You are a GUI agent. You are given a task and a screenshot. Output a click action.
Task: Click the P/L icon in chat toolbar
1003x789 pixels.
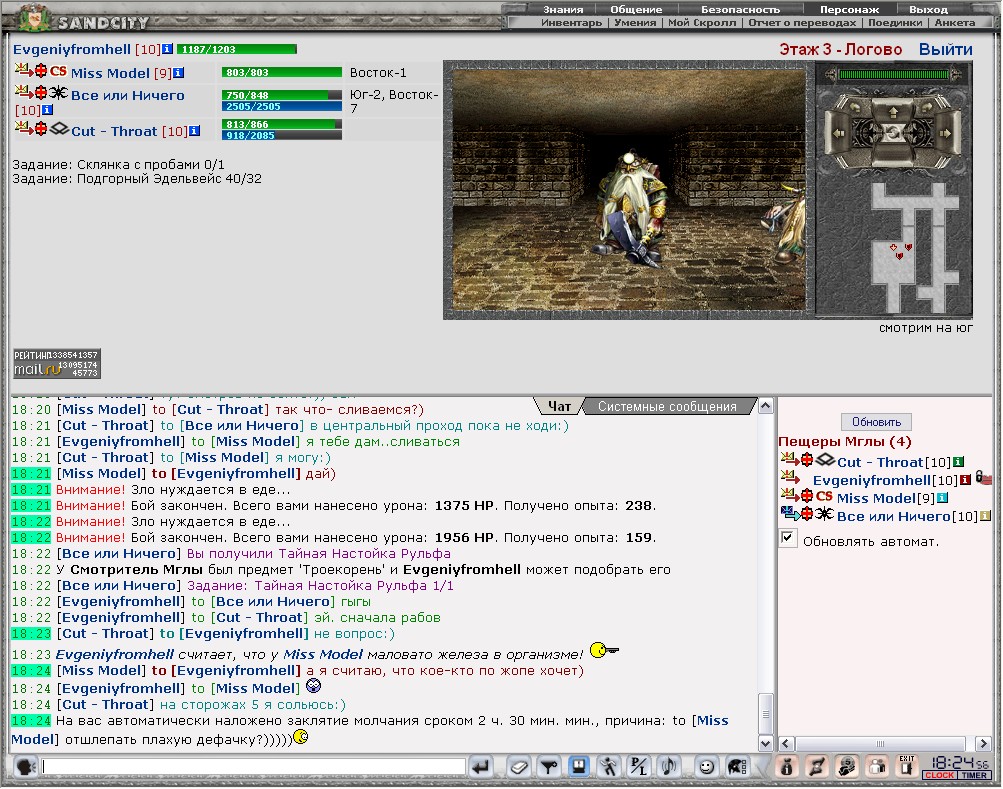point(638,767)
